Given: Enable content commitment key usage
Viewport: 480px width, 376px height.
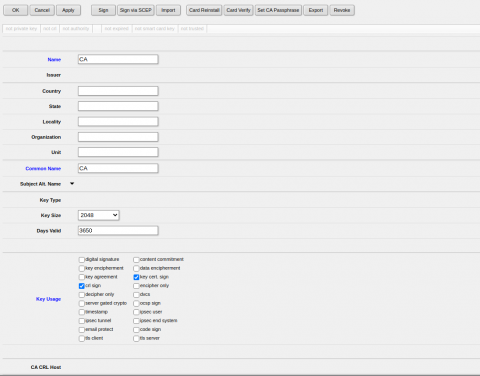Looking at the screenshot, I should click(136, 260).
